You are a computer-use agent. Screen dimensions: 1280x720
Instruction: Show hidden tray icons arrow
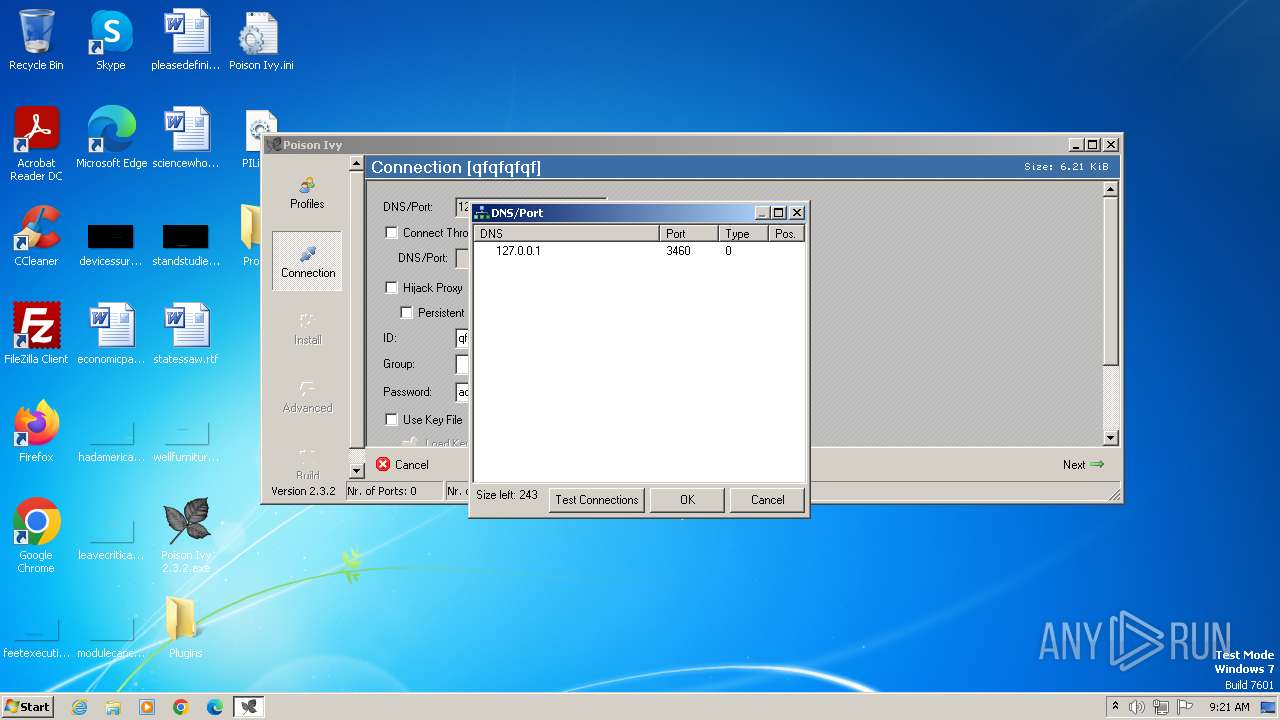[x=1115, y=707]
